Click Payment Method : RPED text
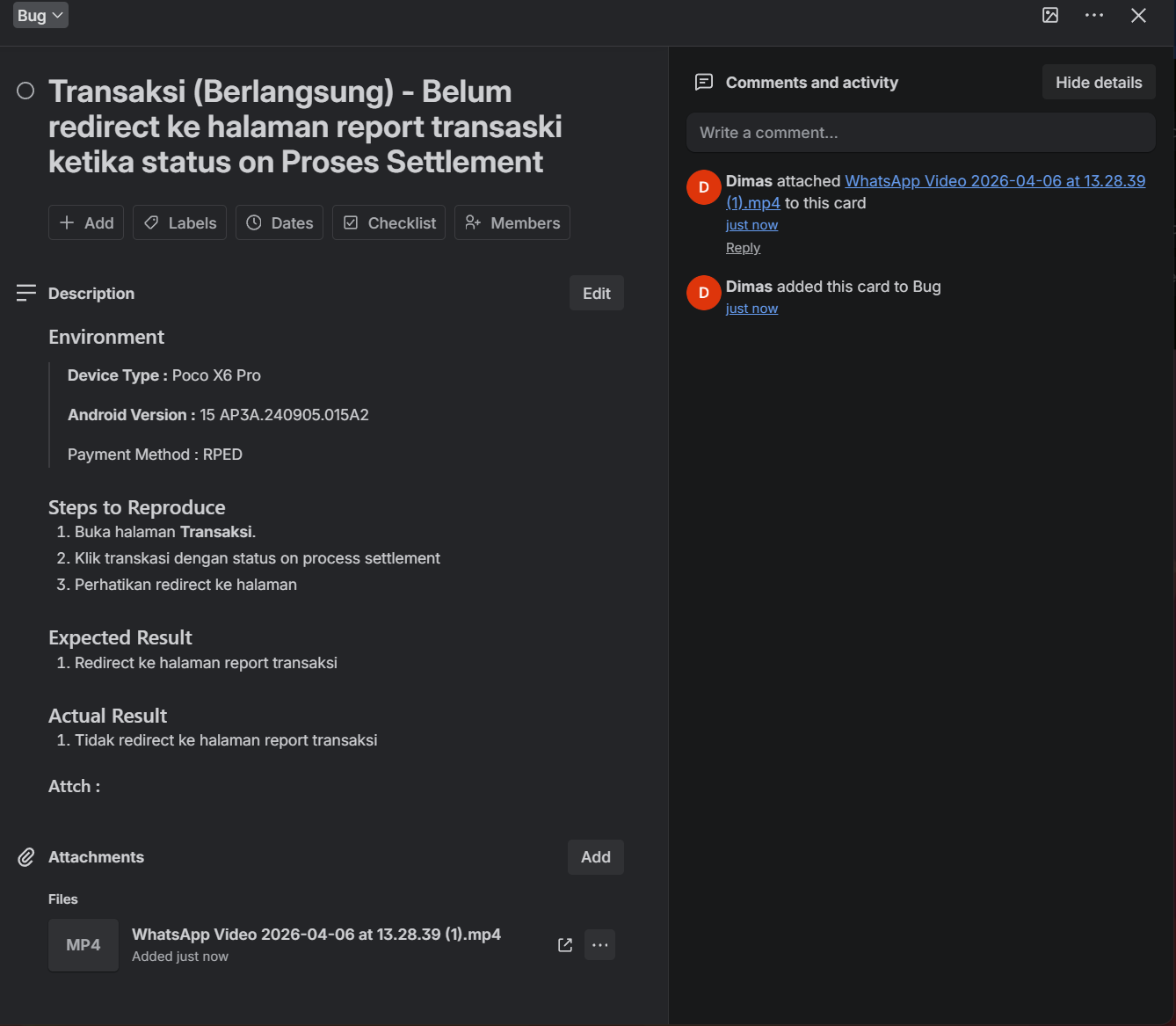The height and width of the screenshot is (1026, 1176). click(155, 455)
